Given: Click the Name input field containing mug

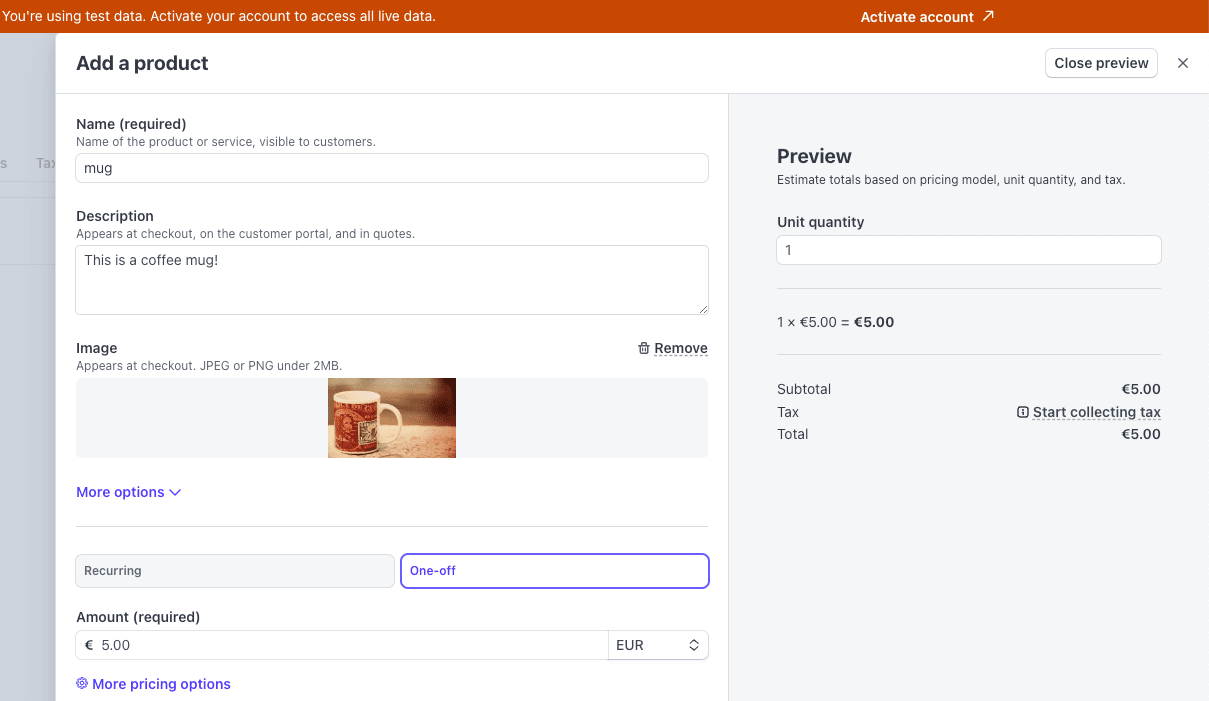Looking at the screenshot, I should click(392, 168).
